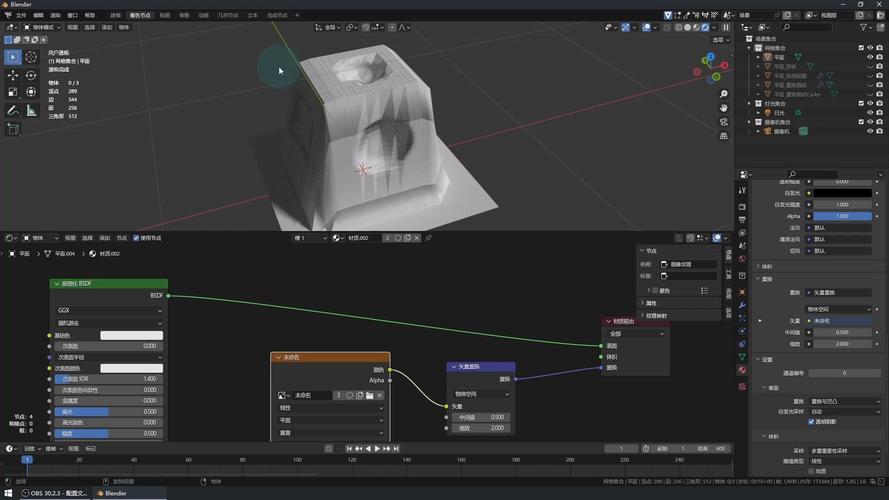This screenshot has height=500, width=889.
Task: Open the outliner filter funnel
Action: pos(863,27)
